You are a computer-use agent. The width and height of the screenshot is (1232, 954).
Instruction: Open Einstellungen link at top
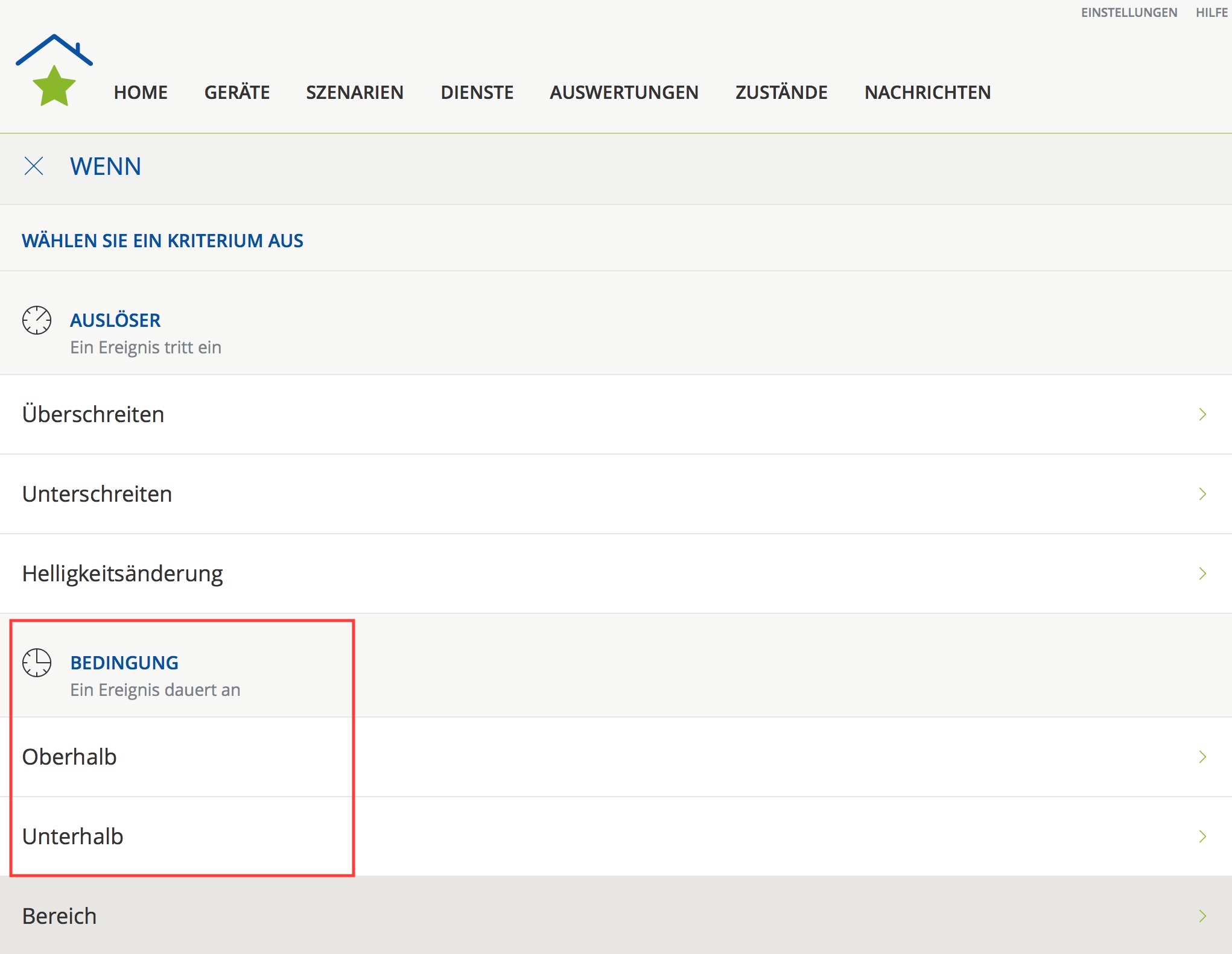pyautogui.click(x=1128, y=13)
